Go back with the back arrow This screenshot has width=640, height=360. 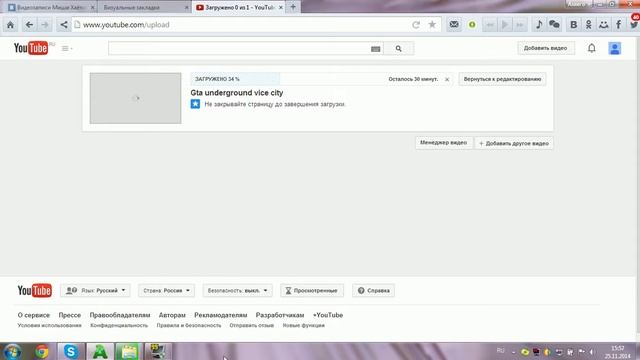pos(29,25)
